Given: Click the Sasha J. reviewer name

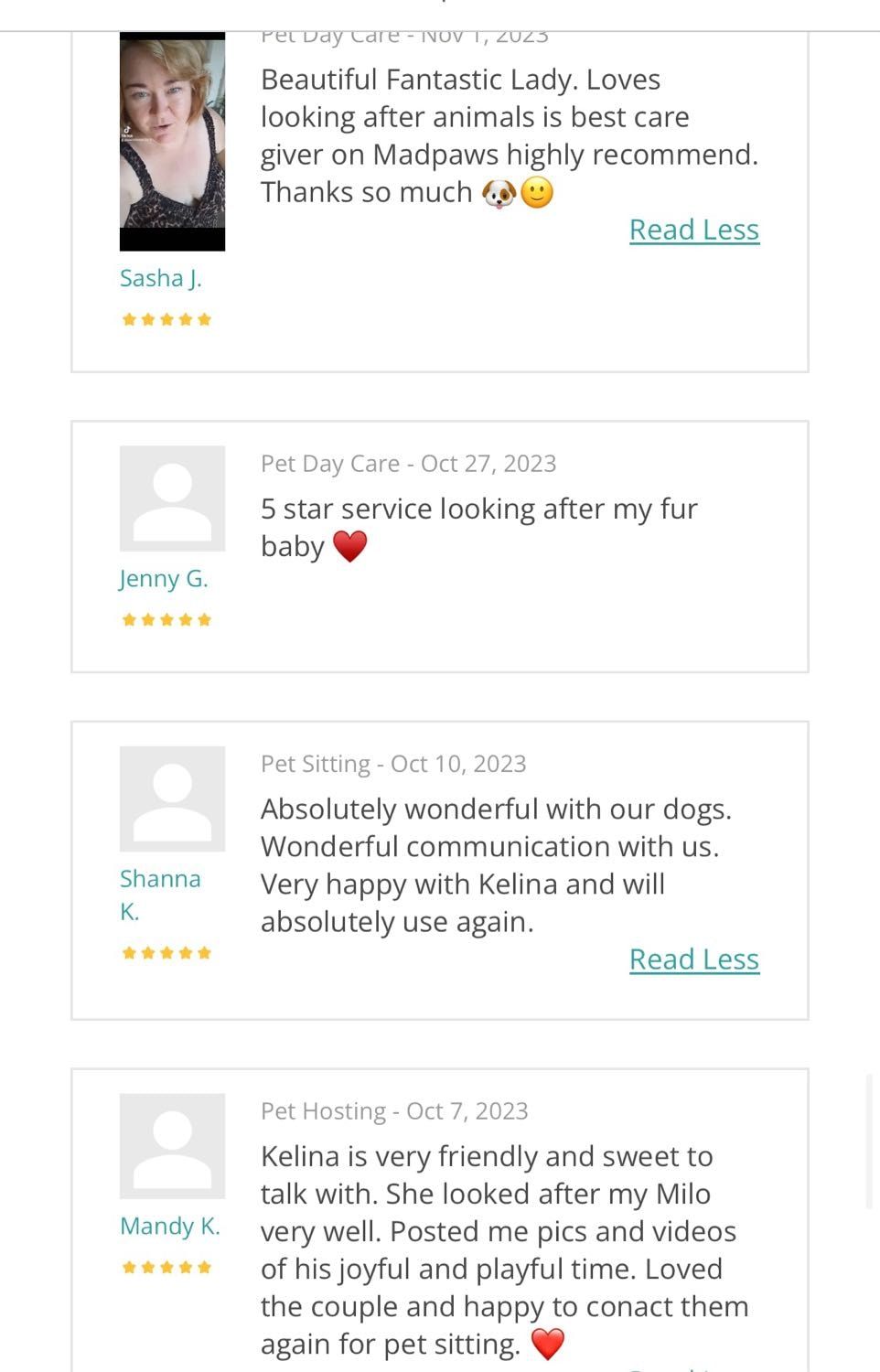Looking at the screenshot, I should [x=161, y=278].
